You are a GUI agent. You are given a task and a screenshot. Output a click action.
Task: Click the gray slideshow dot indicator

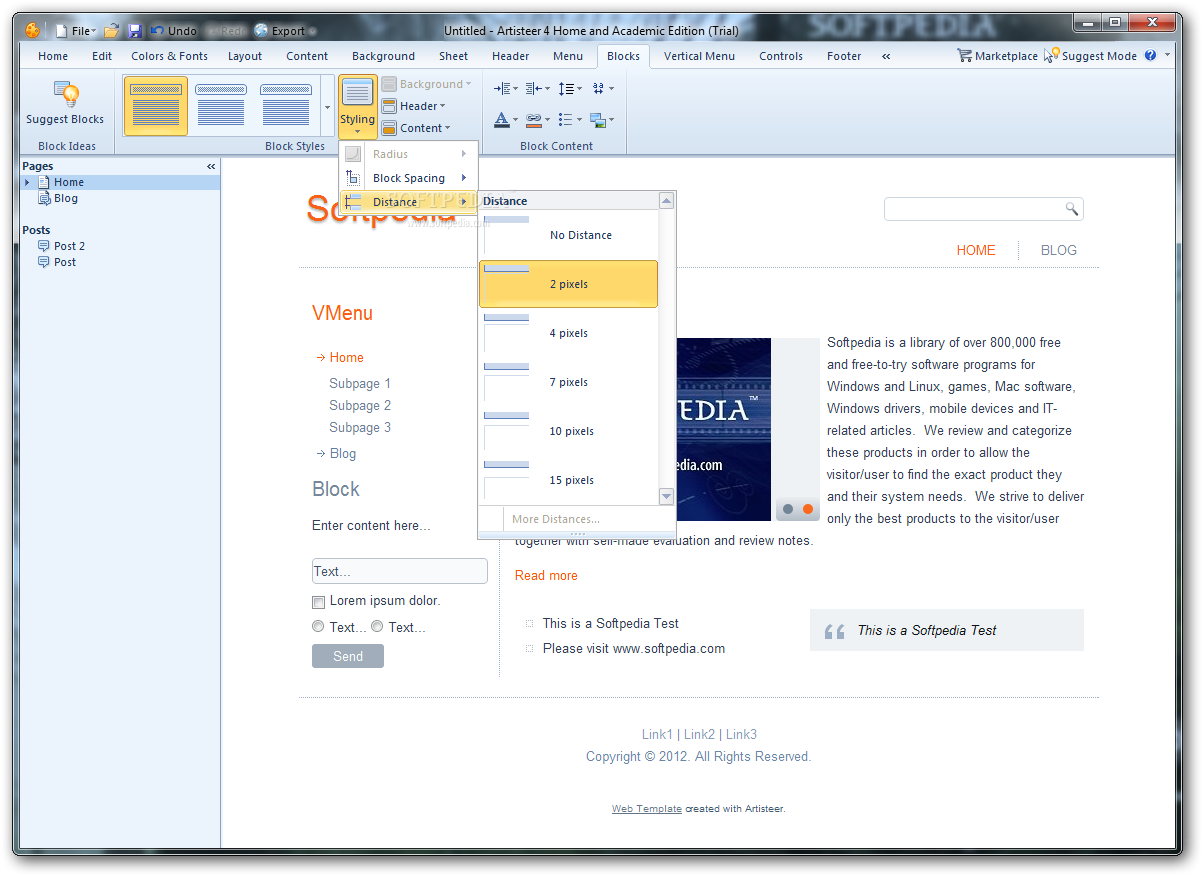[788, 509]
